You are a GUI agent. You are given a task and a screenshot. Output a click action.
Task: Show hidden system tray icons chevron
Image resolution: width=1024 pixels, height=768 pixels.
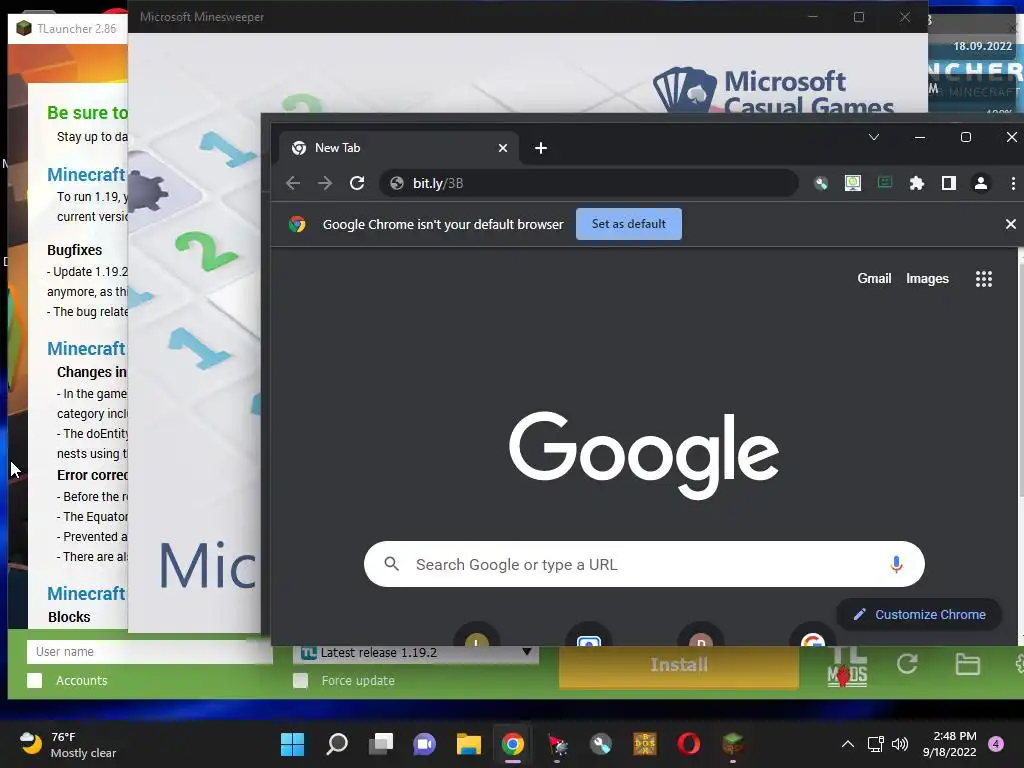pyautogui.click(x=848, y=744)
